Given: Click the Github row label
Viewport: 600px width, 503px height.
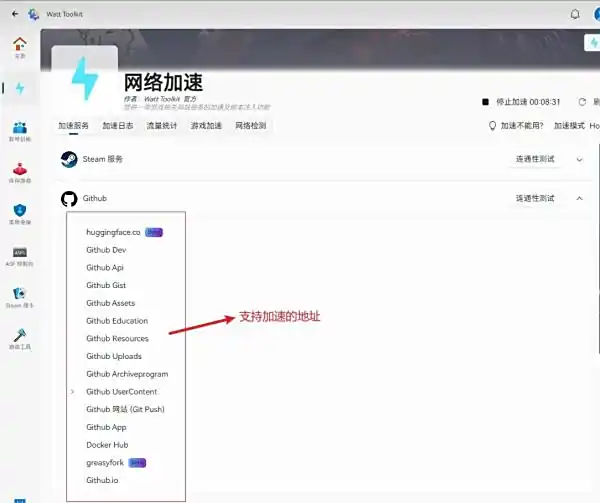Looking at the screenshot, I should 95,199.
